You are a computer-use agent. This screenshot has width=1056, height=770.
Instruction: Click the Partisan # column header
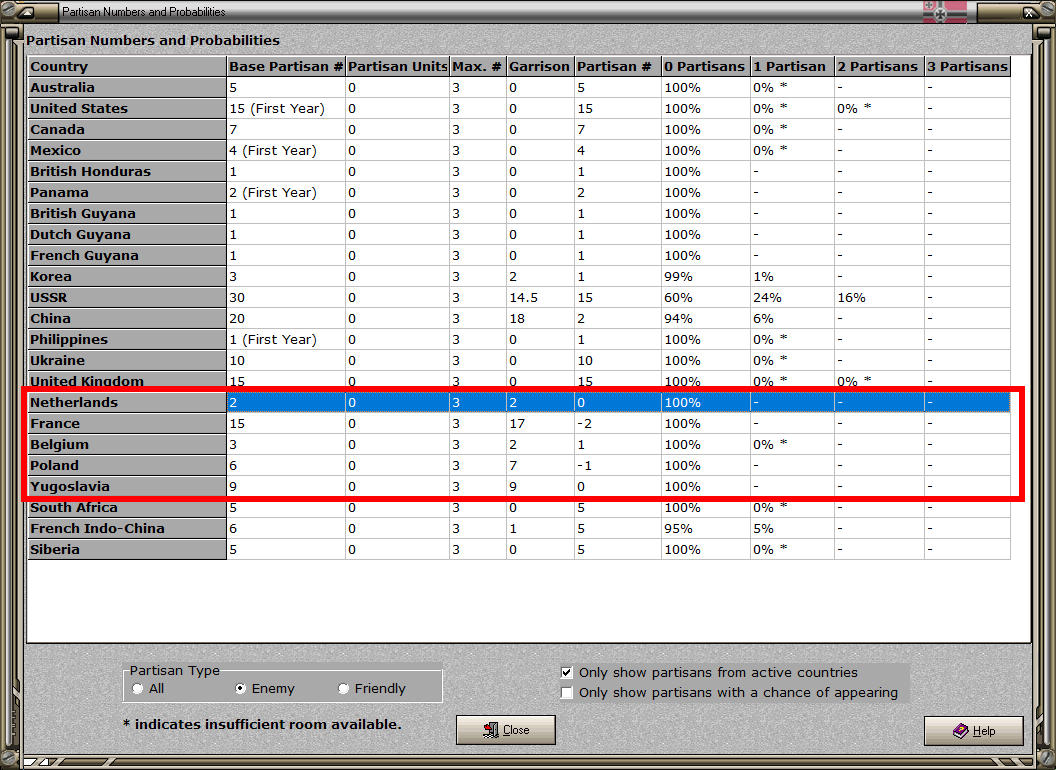click(x=618, y=66)
